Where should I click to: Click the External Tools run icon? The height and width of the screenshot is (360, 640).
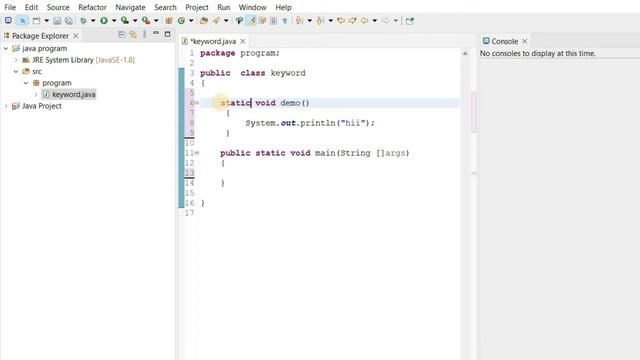(146, 20)
